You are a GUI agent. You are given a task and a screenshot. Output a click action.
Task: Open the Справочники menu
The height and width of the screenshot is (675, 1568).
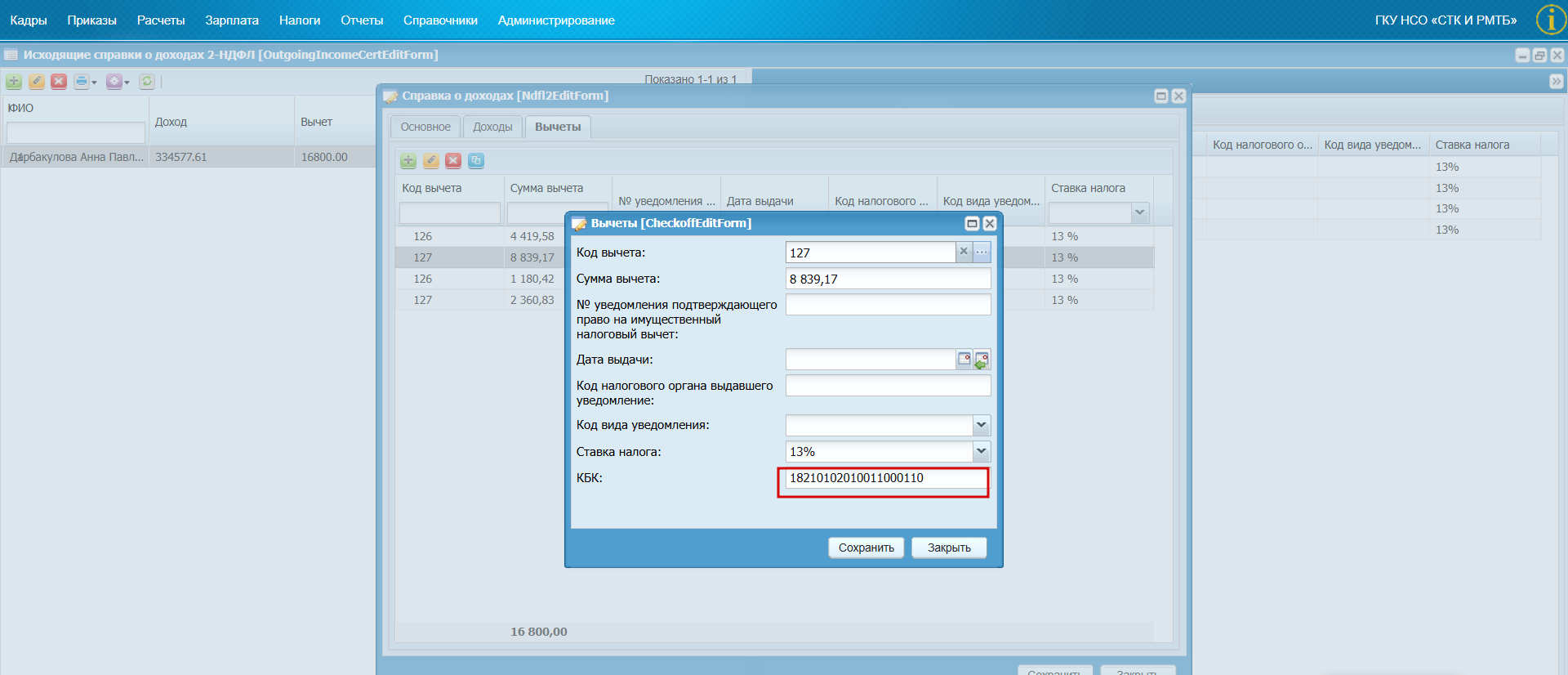(440, 20)
